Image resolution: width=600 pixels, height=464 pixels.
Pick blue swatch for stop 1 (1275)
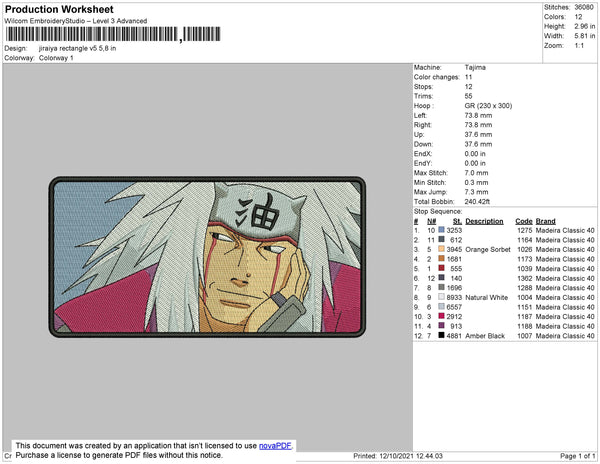(441, 230)
